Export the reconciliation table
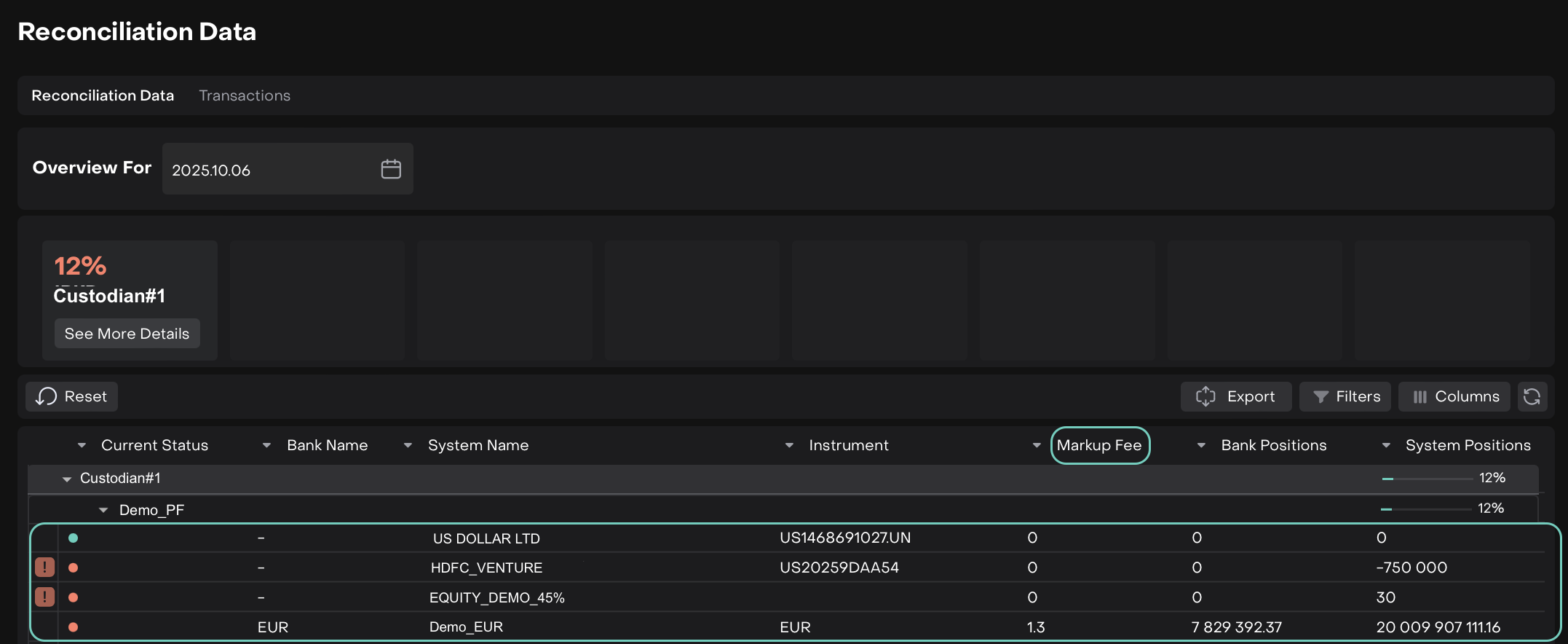This screenshot has width=1568, height=644. (1236, 397)
